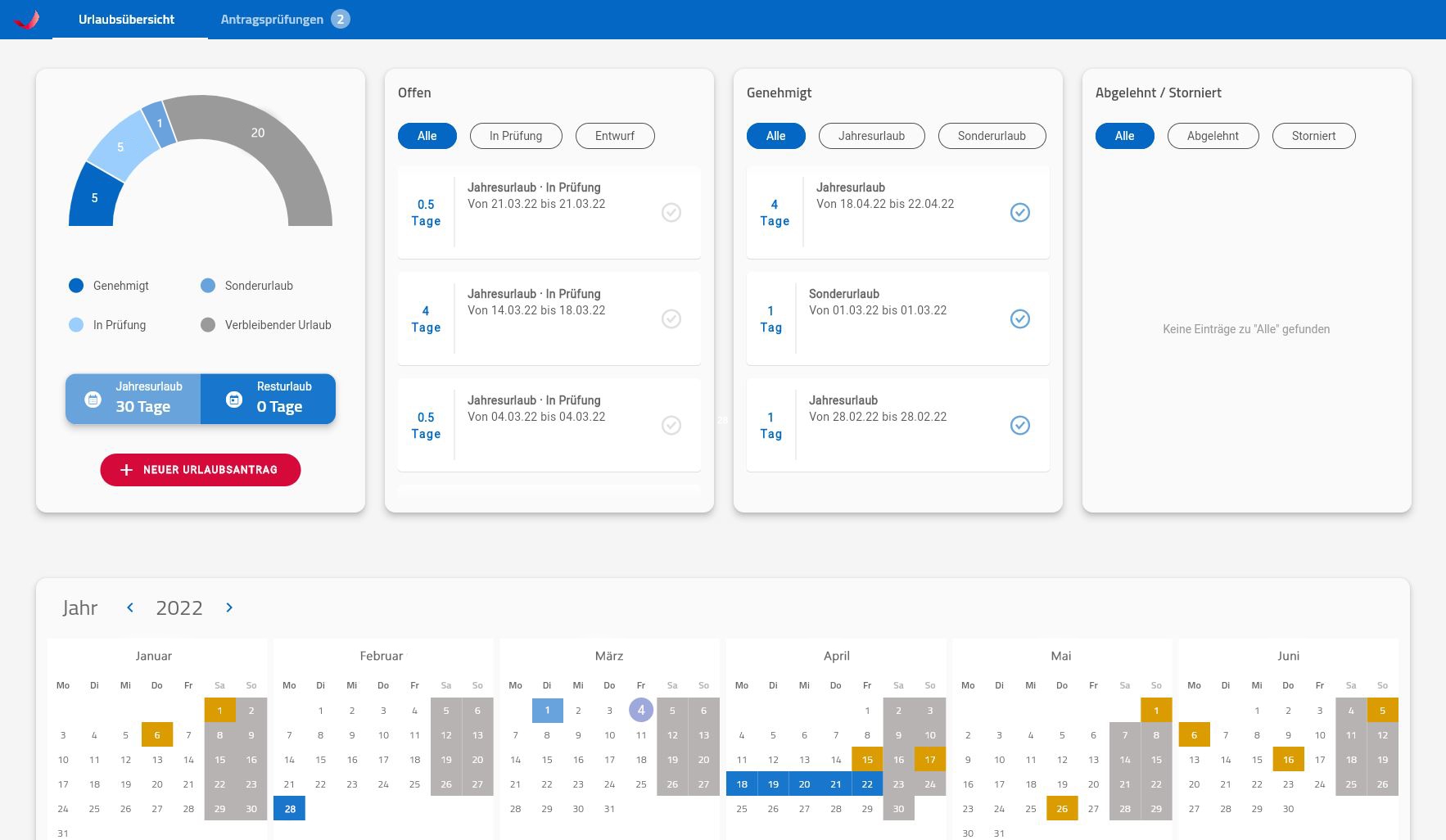The image size is (1446, 840).
Task: Filter rejected list by Storniert
Action: coord(1313,136)
